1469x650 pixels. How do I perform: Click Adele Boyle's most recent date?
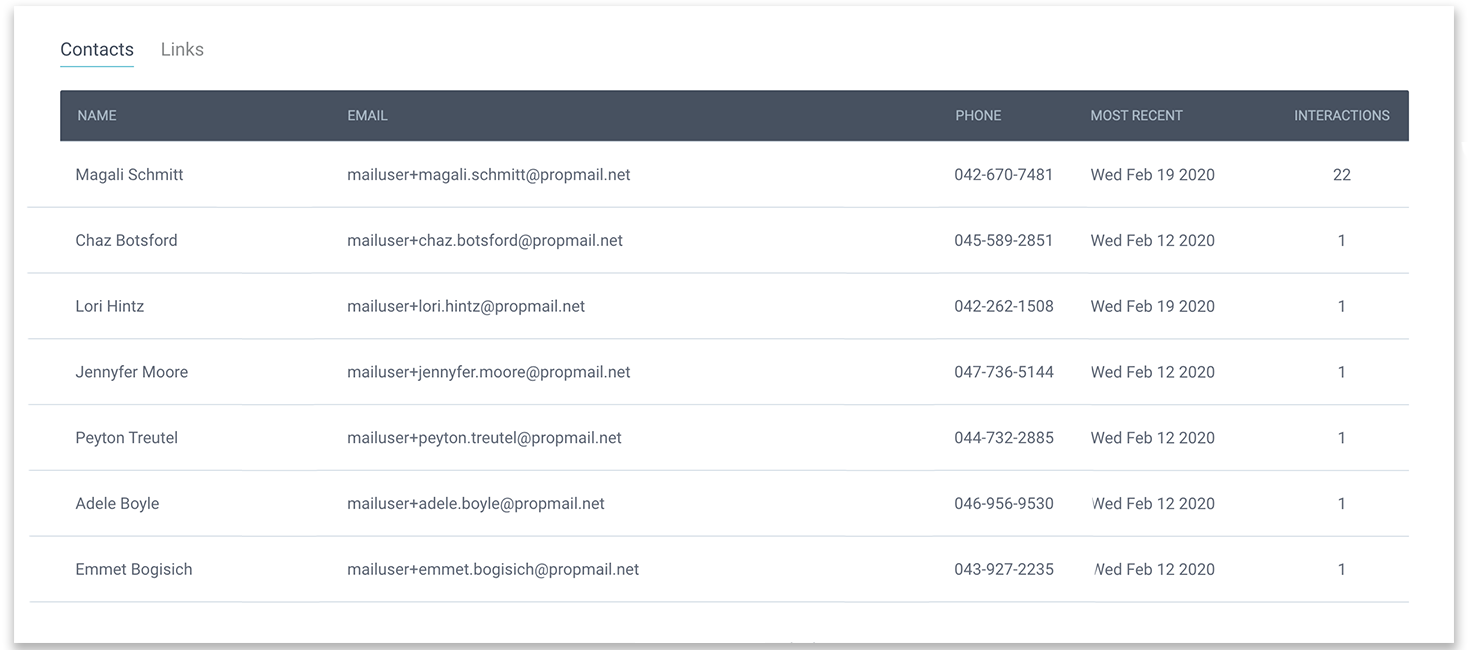pos(1152,504)
